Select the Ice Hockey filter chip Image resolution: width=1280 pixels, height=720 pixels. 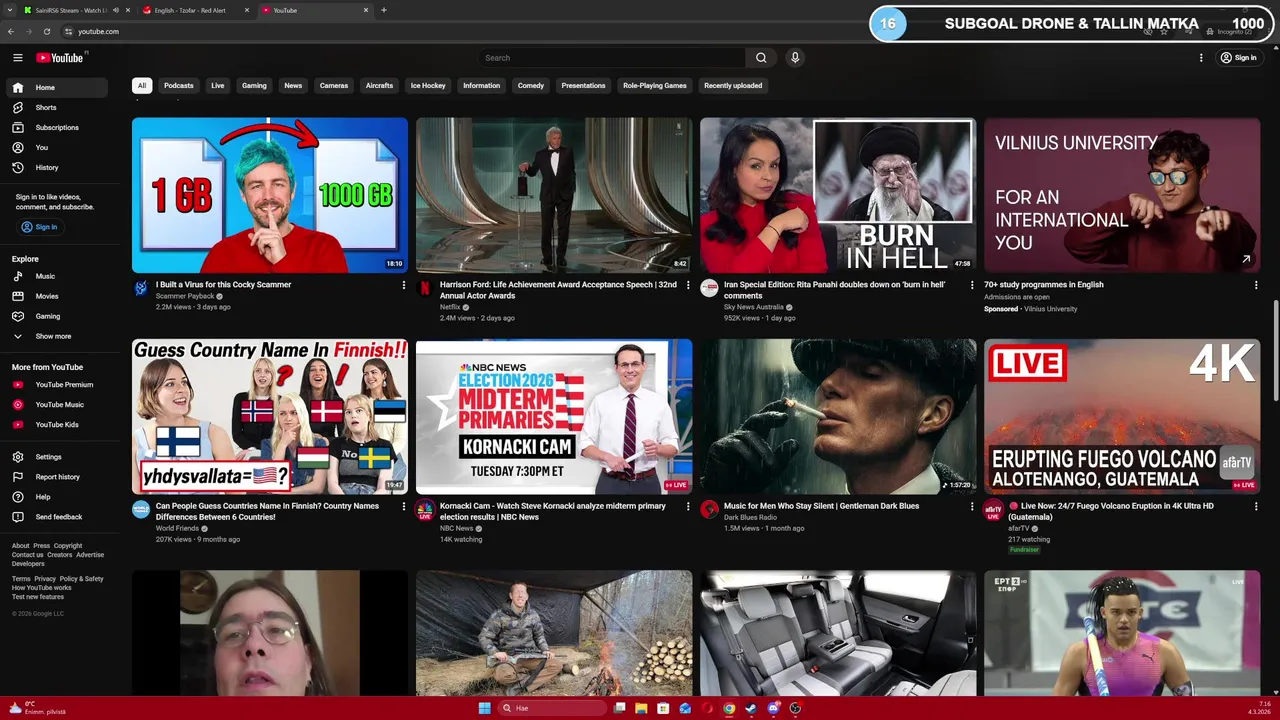pyautogui.click(x=428, y=85)
